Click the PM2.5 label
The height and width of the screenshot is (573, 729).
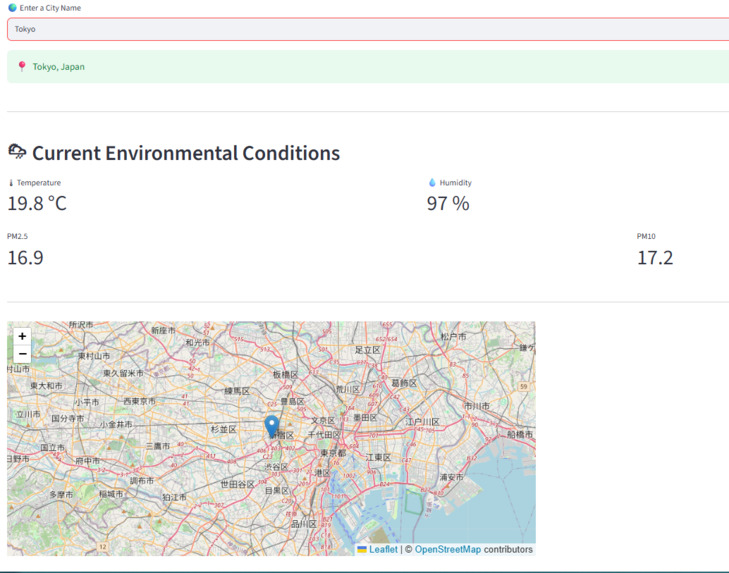(x=17, y=236)
